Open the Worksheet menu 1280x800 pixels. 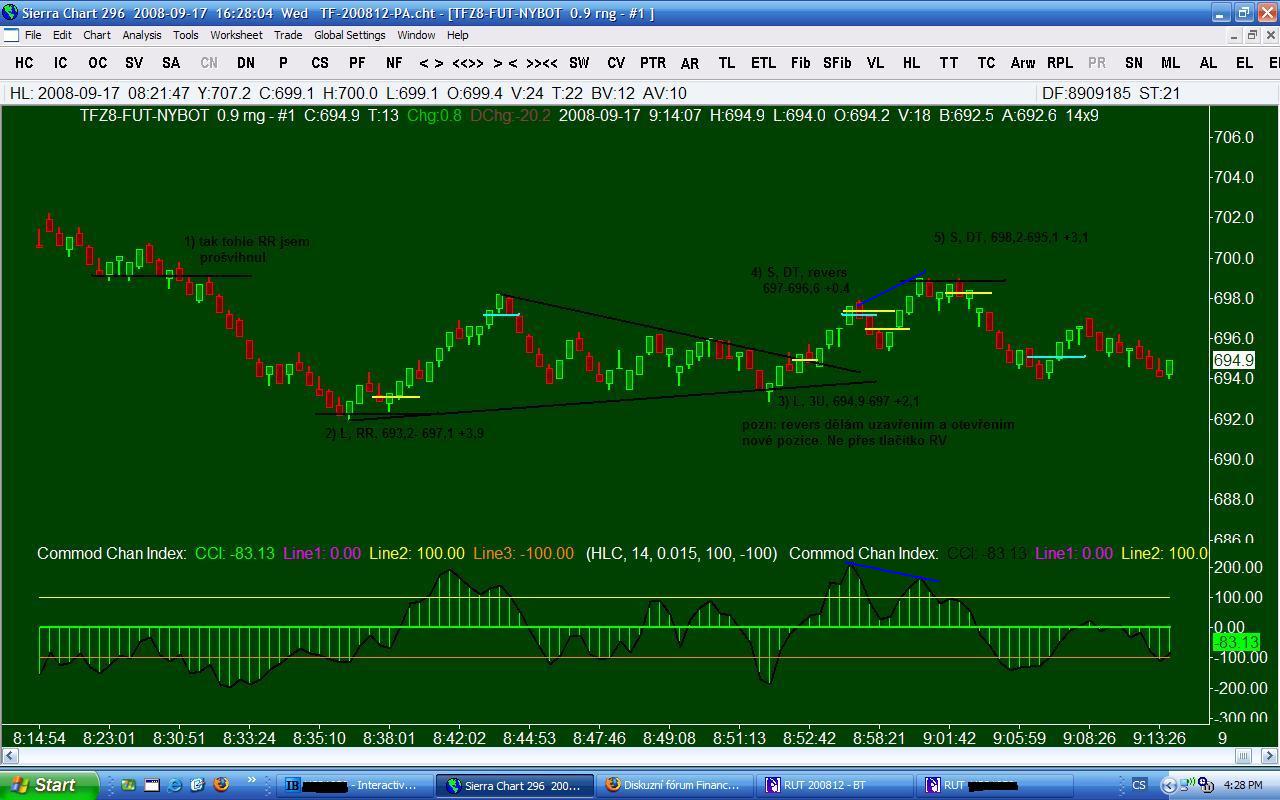pyautogui.click(x=236, y=35)
